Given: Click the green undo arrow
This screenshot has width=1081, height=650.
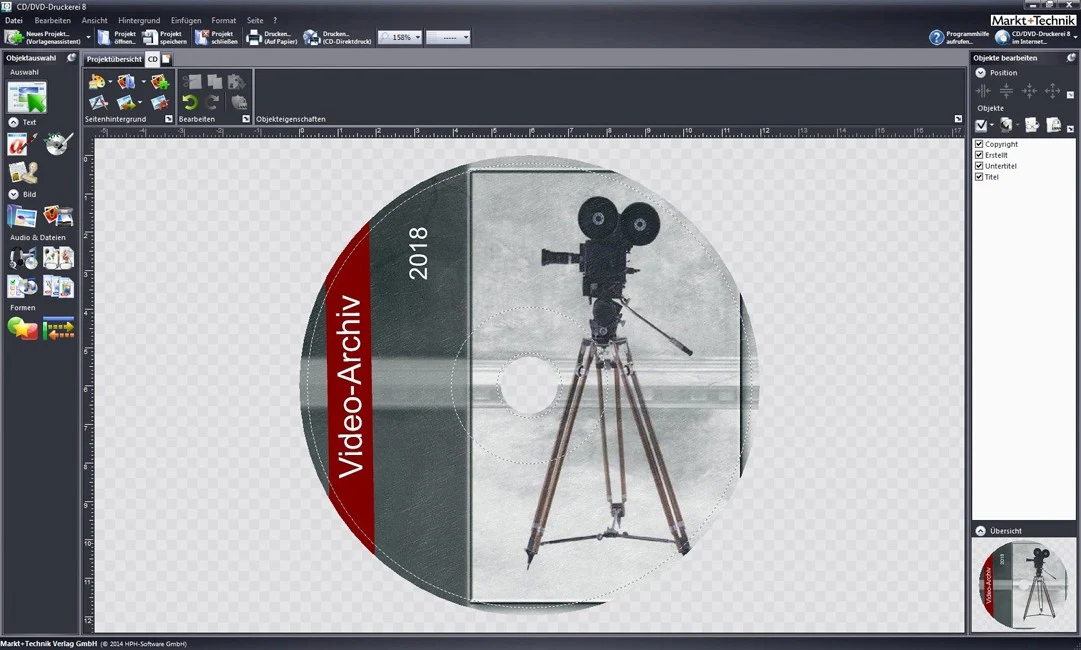Looking at the screenshot, I should point(190,103).
